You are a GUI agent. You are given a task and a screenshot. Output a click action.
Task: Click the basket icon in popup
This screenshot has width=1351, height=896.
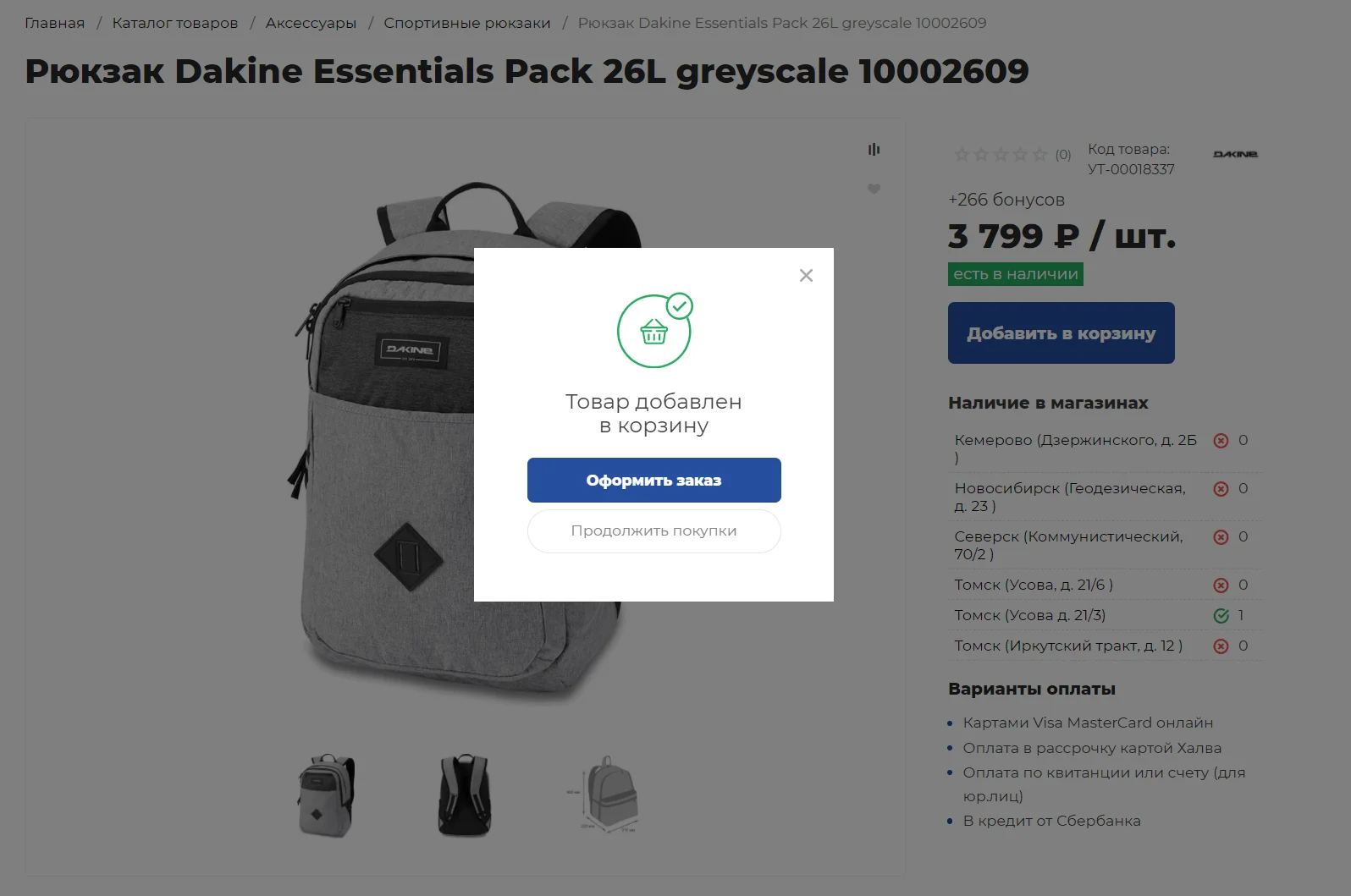point(654,331)
